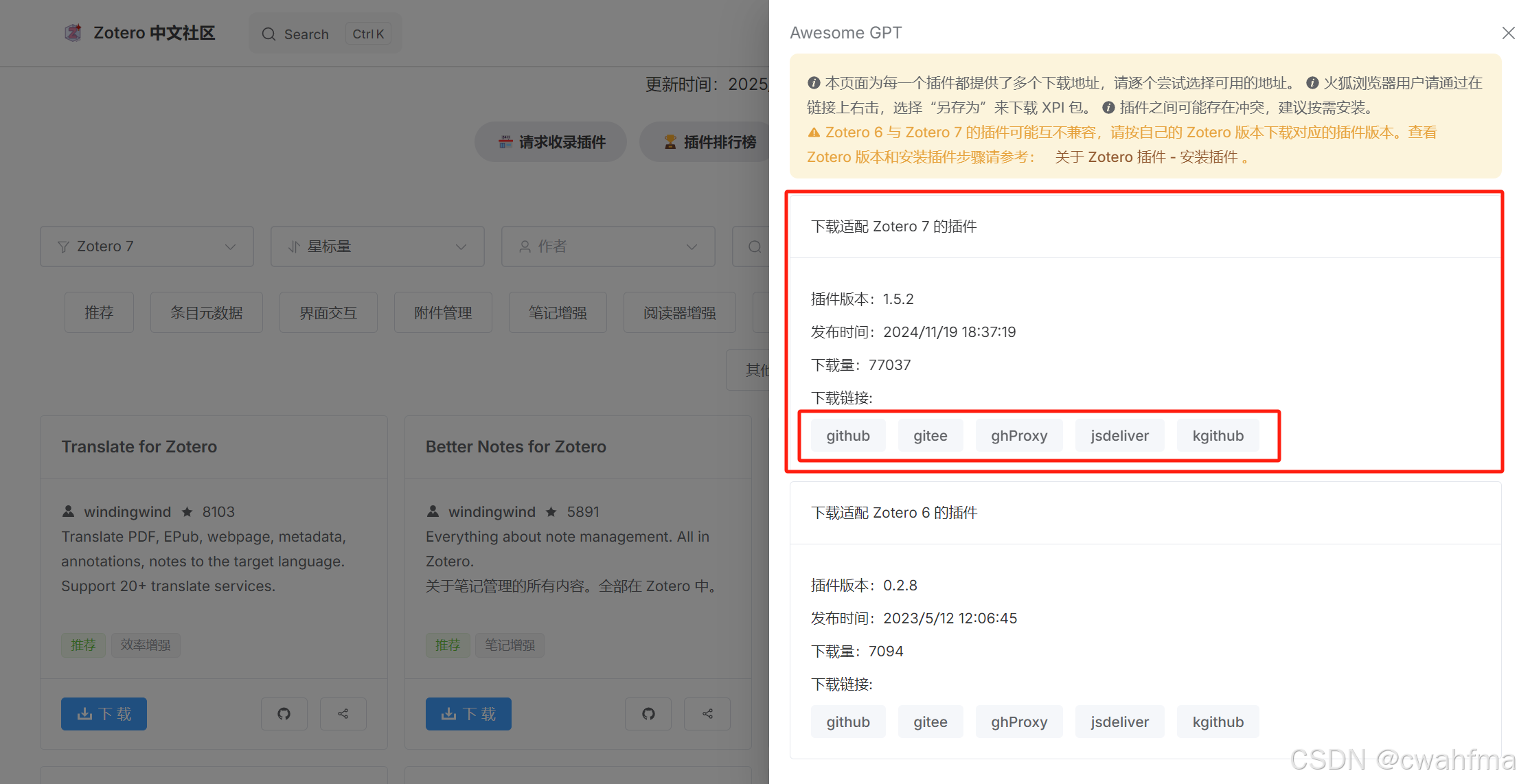Expand the Zotero 7 version filter dropdown
Viewport: 1519px width, 784px height.
[147, 246]
